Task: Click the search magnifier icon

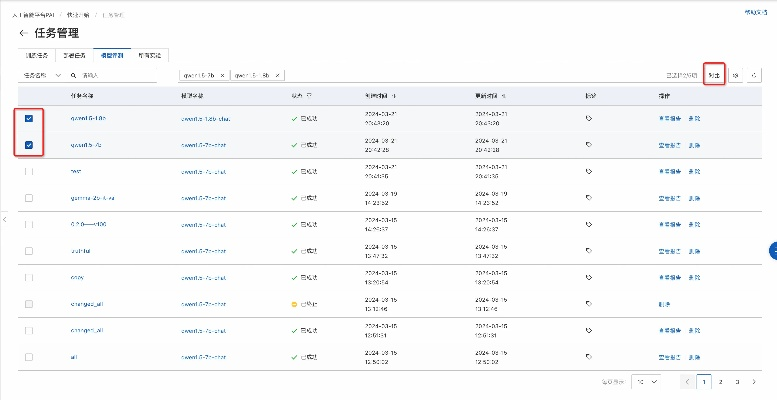Action: [74, 75]
